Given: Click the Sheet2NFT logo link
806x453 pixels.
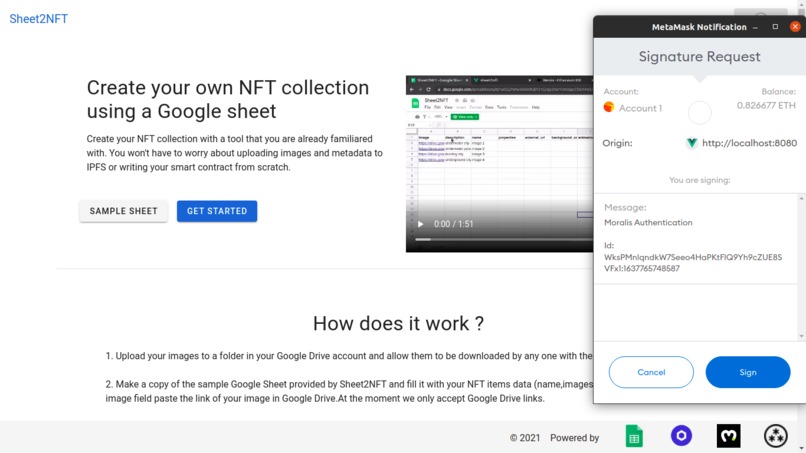Looking at the screenshot, I should pos(39,19).
